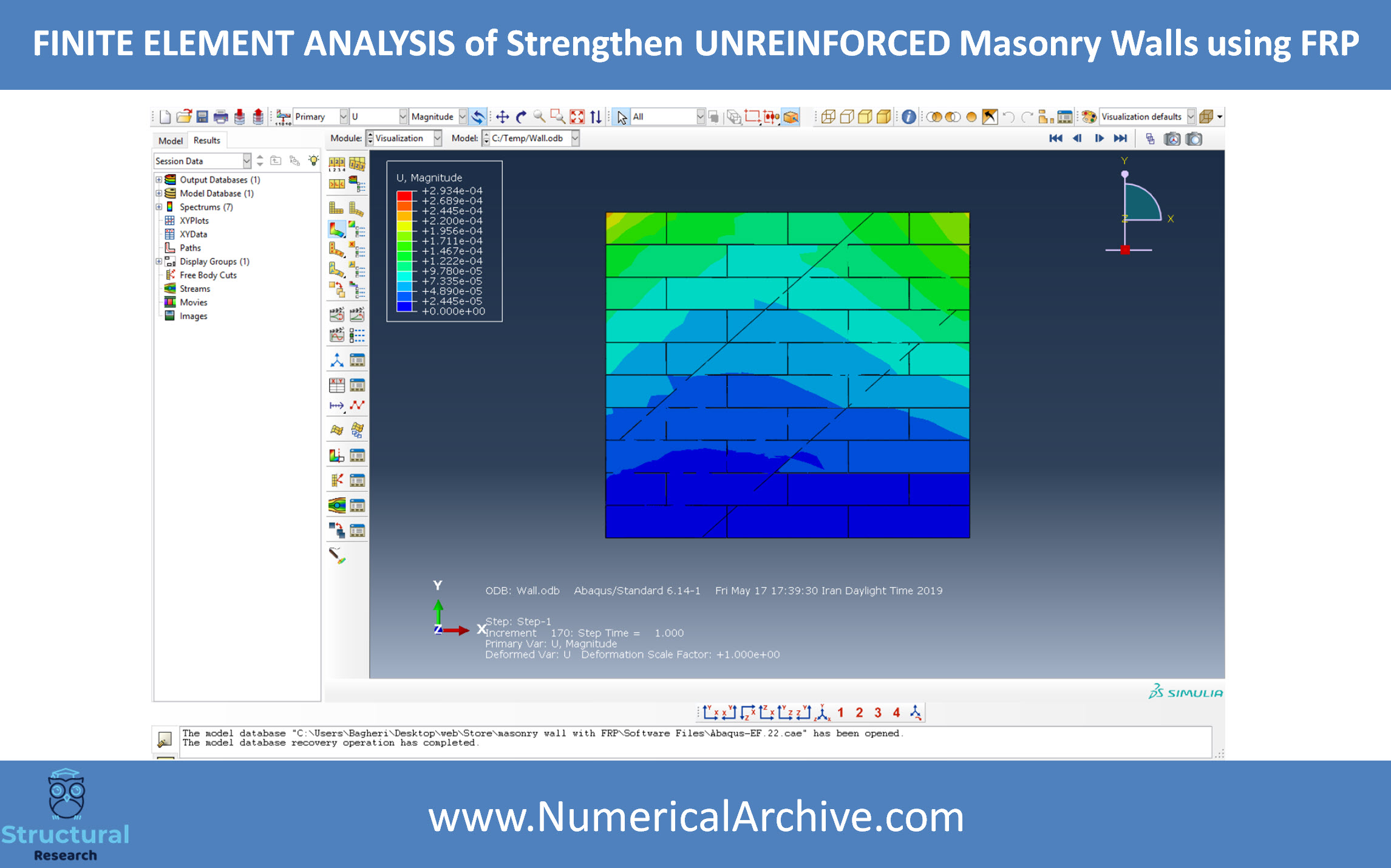Plot deformed shape icon
1391x868 pixels.
click(x=356, y=209)
